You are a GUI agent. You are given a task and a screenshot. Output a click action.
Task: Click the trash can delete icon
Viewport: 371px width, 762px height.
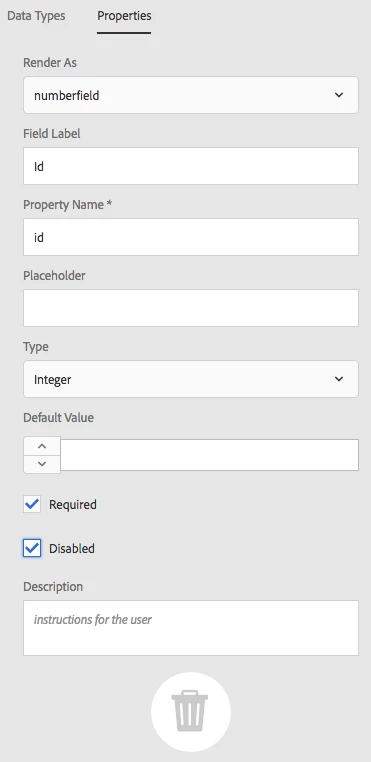[x=190, y=712]
